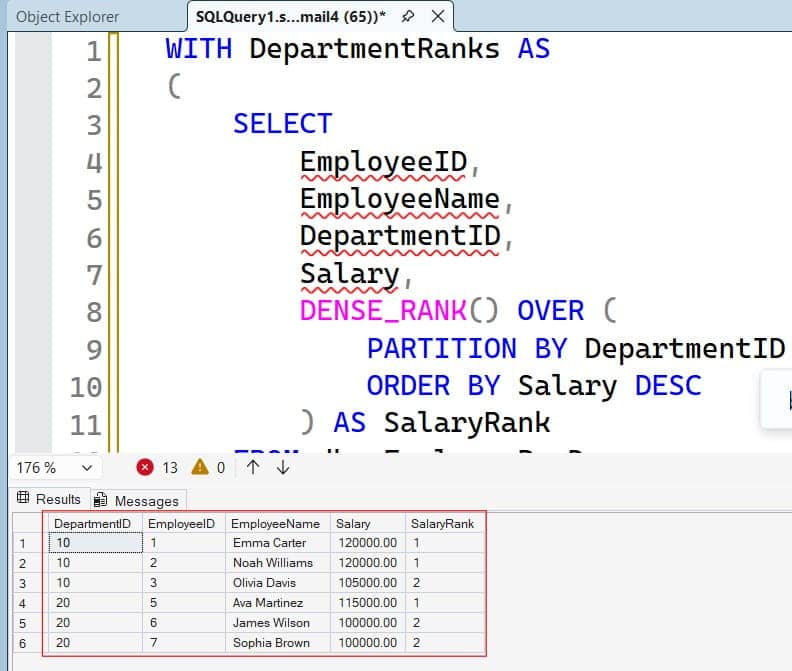792x671 pixels.
Task: Click ORDER BY on line 10
Action: click(433, 386)
